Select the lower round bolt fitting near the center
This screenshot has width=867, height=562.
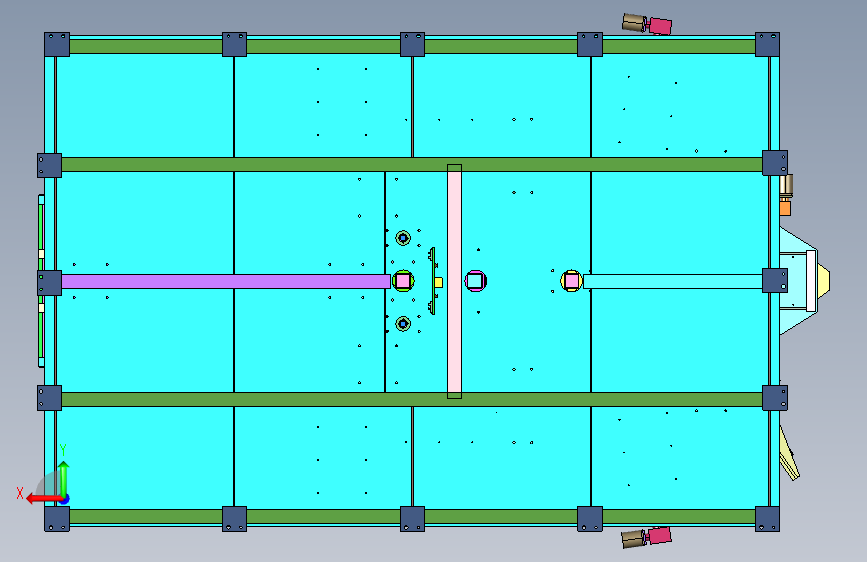coord(403,324)
